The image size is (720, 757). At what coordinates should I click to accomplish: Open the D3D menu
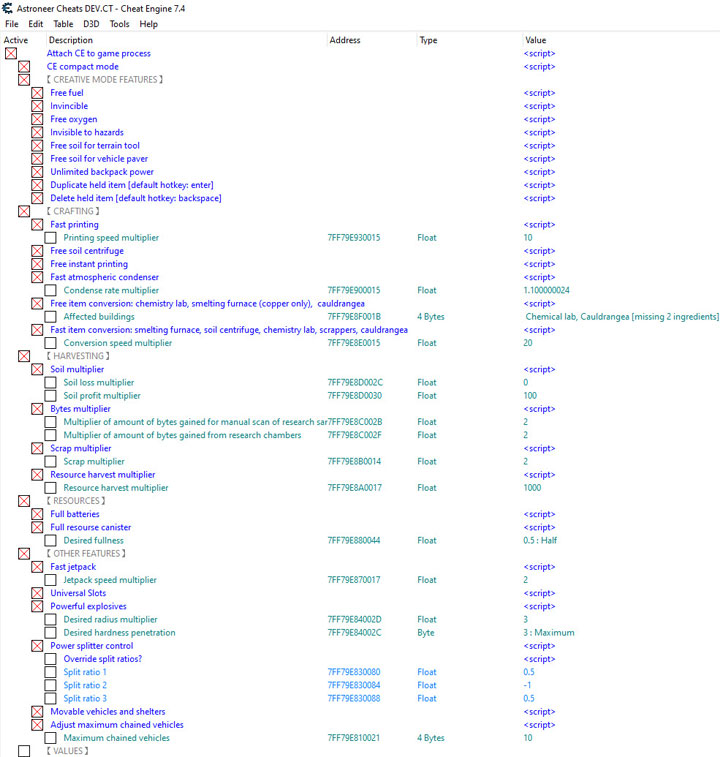(91, 24)
